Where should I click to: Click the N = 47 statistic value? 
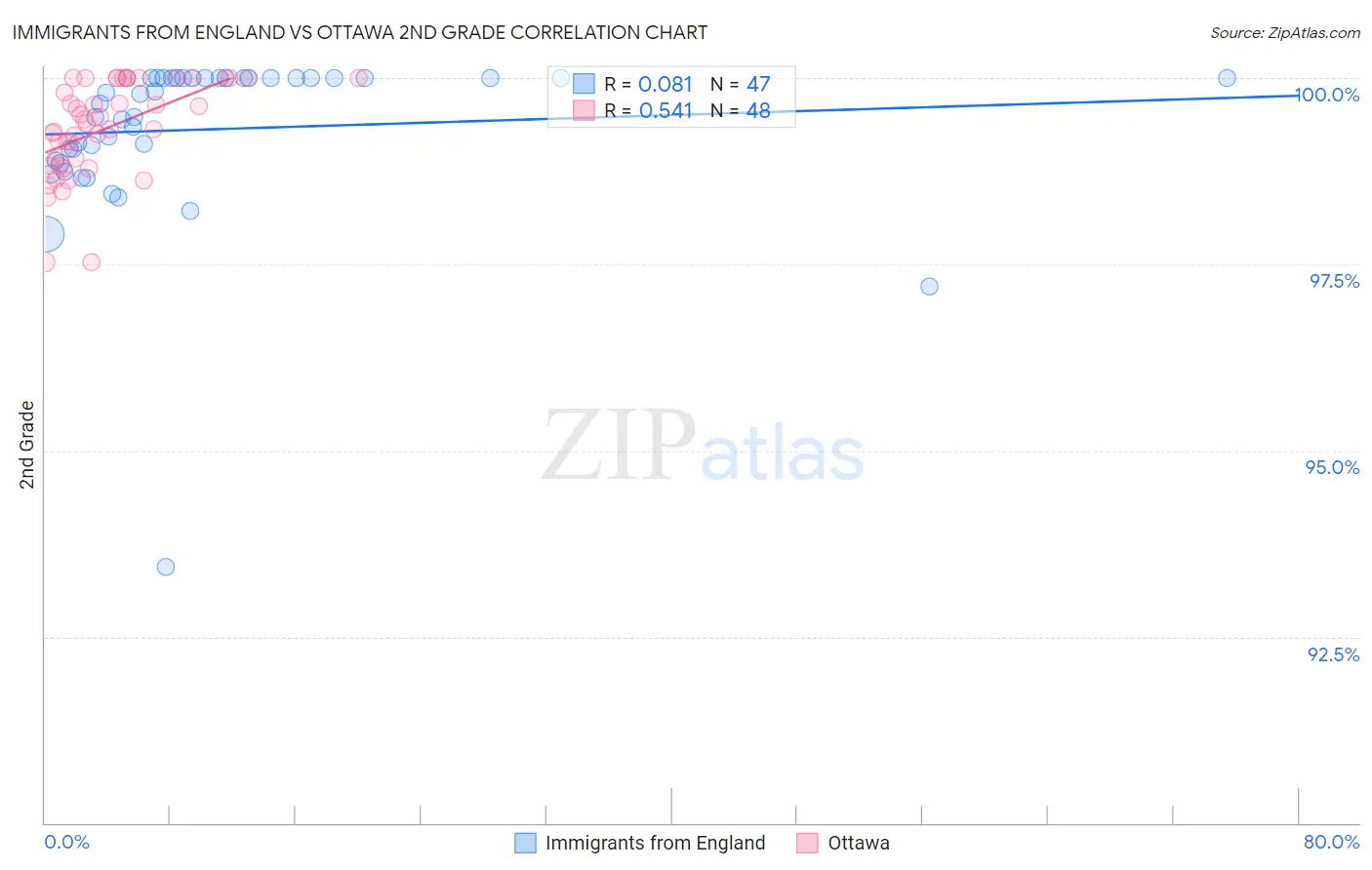pos(741,84)
